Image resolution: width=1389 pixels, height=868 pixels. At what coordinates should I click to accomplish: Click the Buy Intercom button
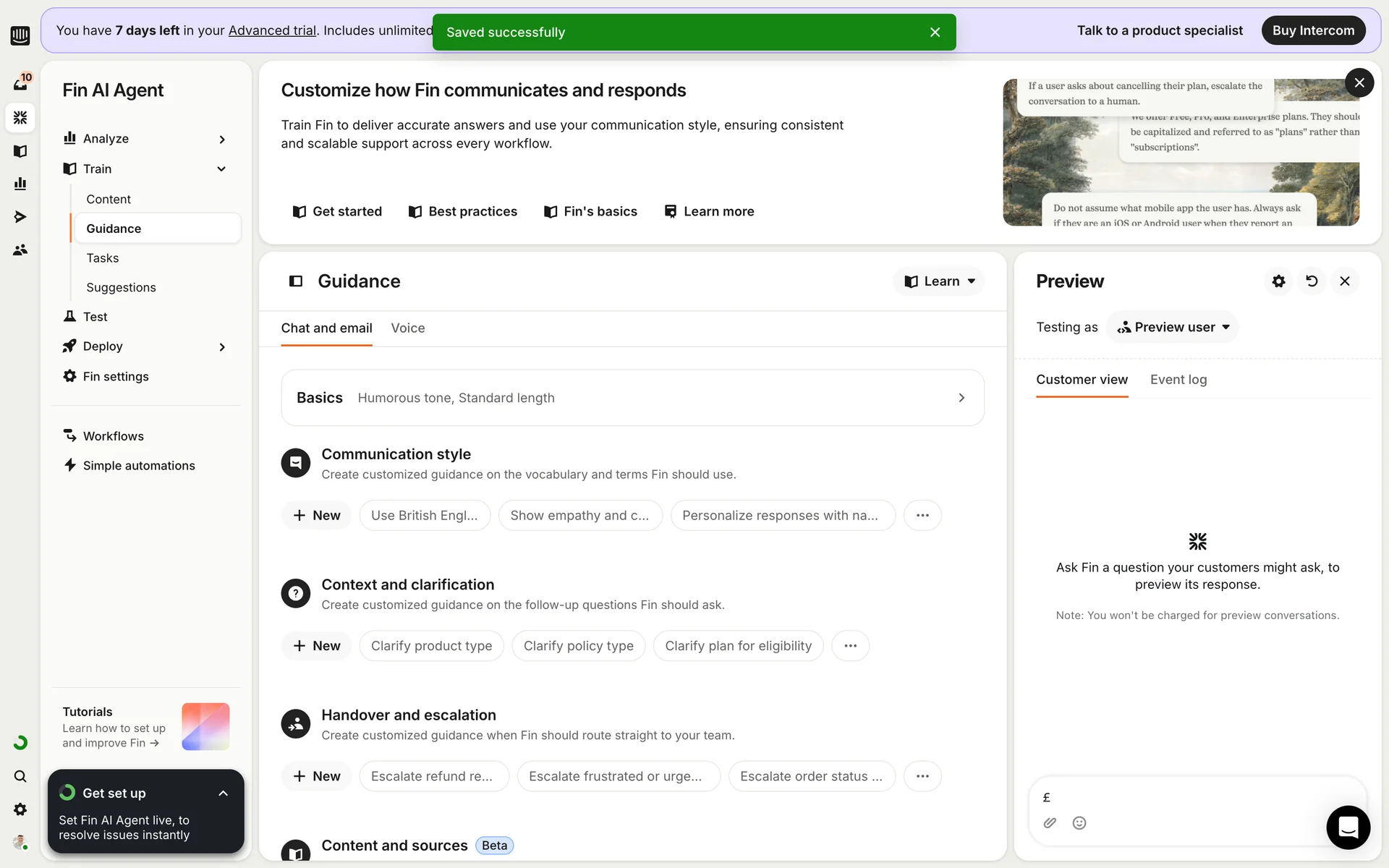[x=1312, y=30]
